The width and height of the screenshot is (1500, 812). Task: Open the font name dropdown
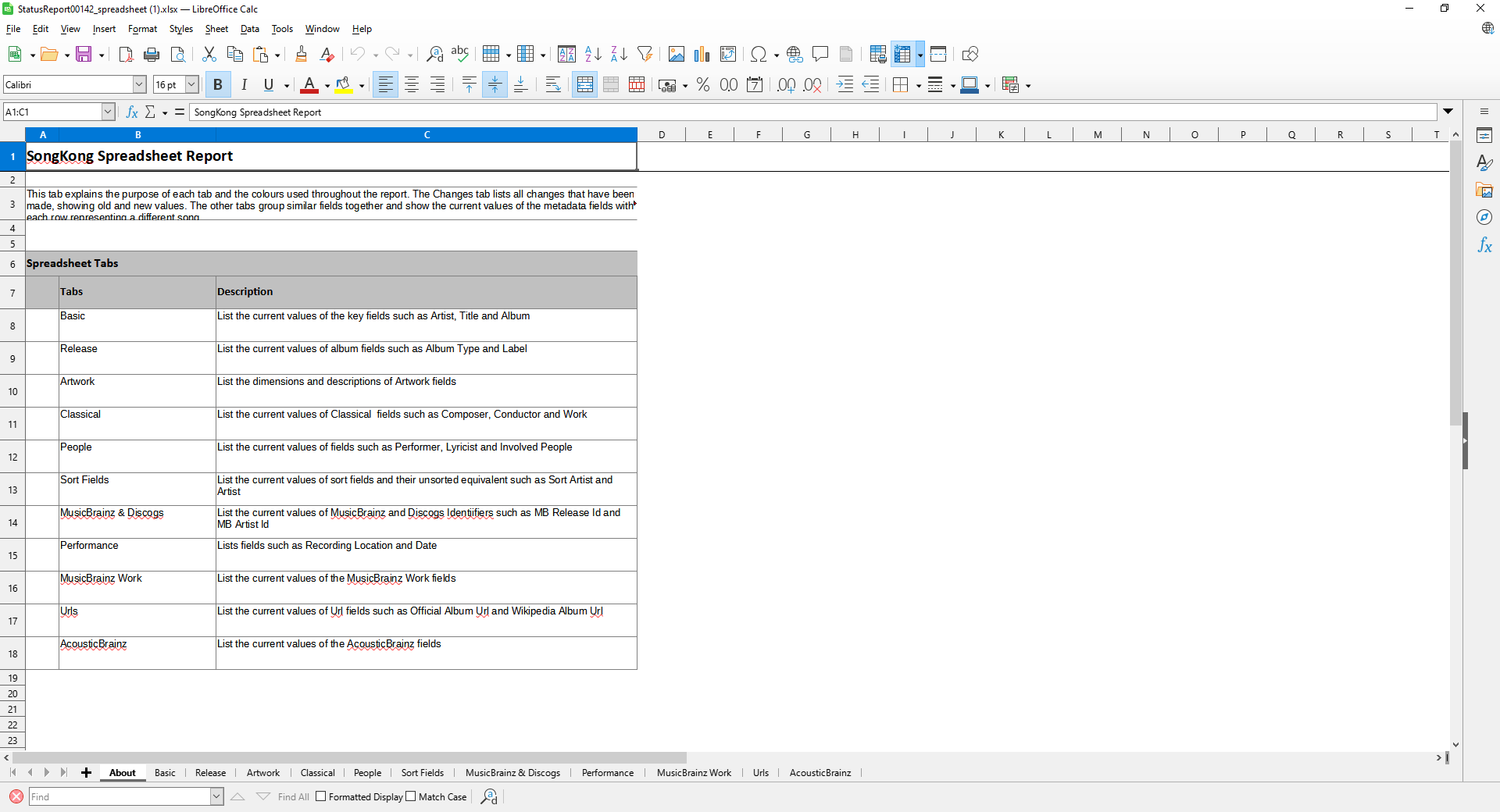click(x=139, y=84)
